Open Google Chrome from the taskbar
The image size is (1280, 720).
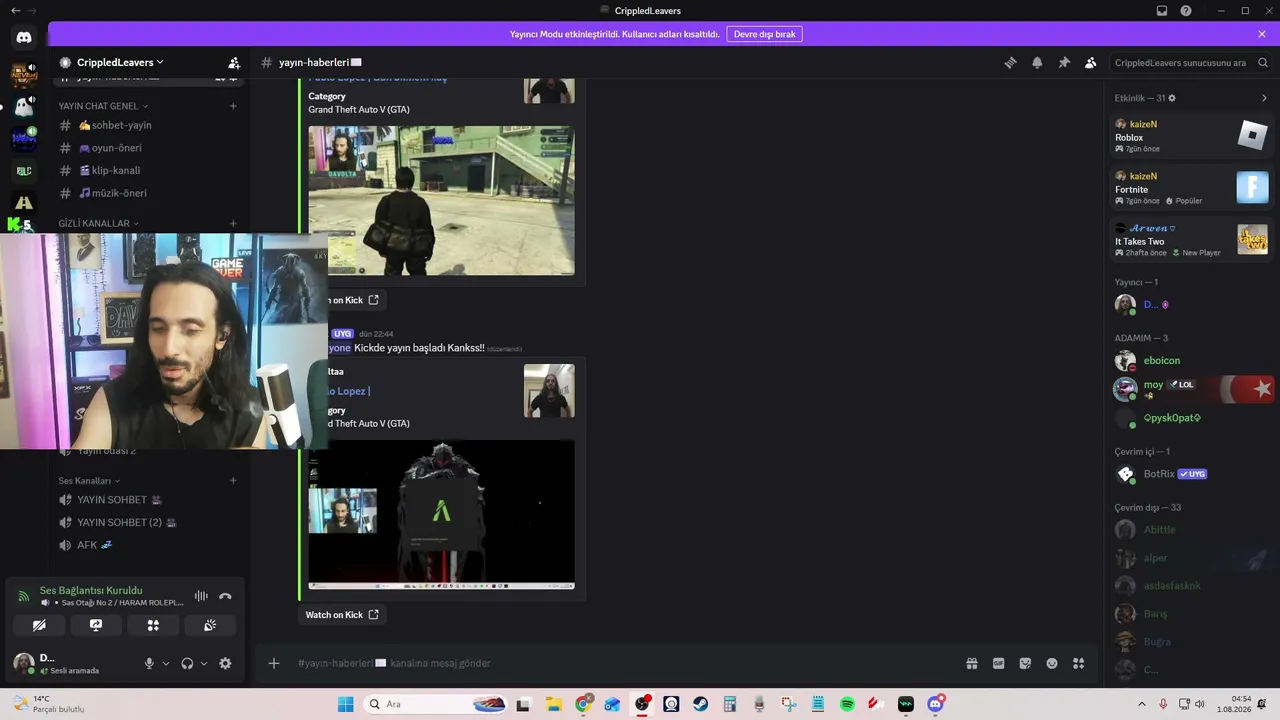(583, 704)
